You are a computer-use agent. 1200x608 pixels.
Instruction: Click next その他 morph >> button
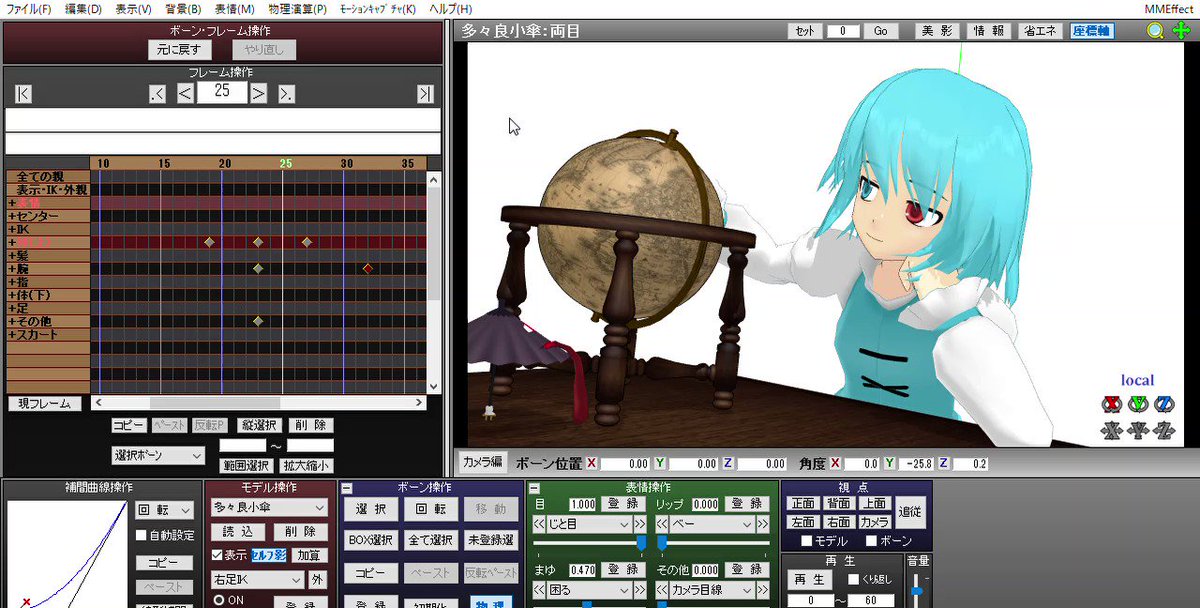[x=764, y=589]
